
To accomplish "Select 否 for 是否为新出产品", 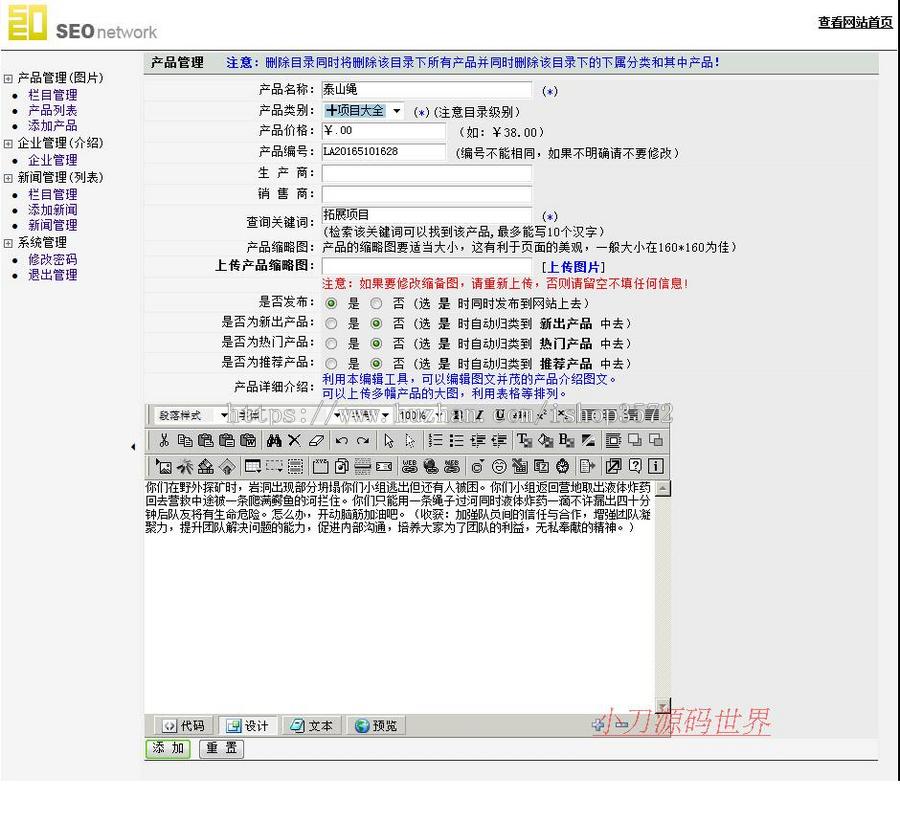I will tap(376, 323).
